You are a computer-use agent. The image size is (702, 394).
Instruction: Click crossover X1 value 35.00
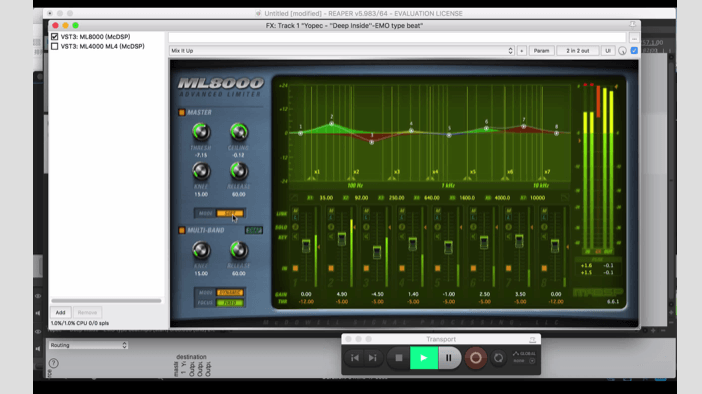(326, 198)
